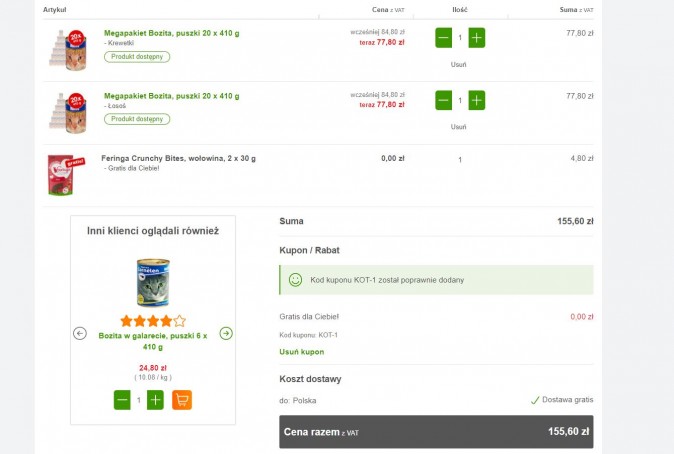This screenshot has height=454, width=674.
Task: Increase quantity of Bozita Krewetki megapack
Action: click(477, 38)
